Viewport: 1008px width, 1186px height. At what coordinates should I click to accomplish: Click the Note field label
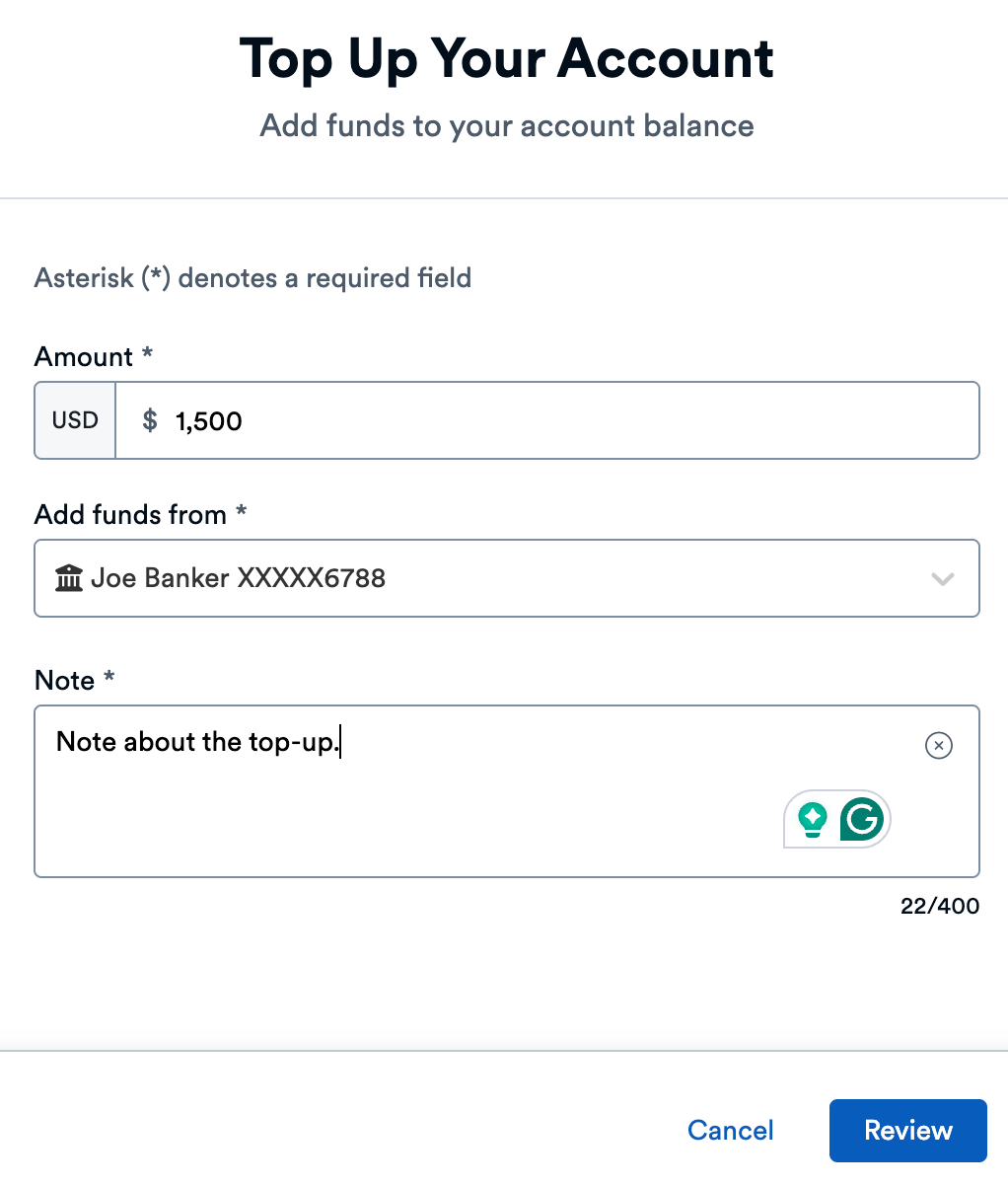(x=64, y=680)
